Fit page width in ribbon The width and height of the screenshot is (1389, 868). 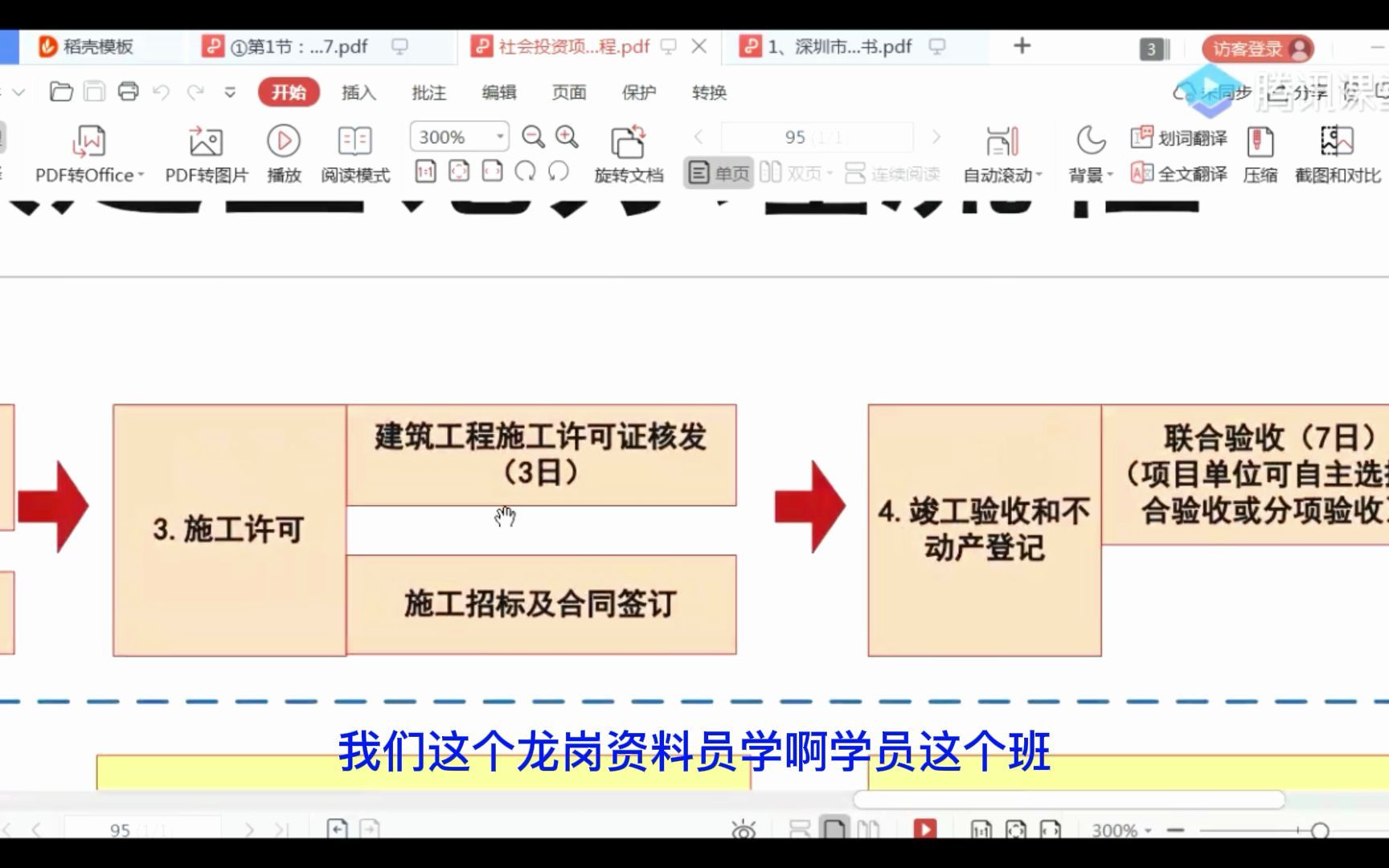pos(492,171)
